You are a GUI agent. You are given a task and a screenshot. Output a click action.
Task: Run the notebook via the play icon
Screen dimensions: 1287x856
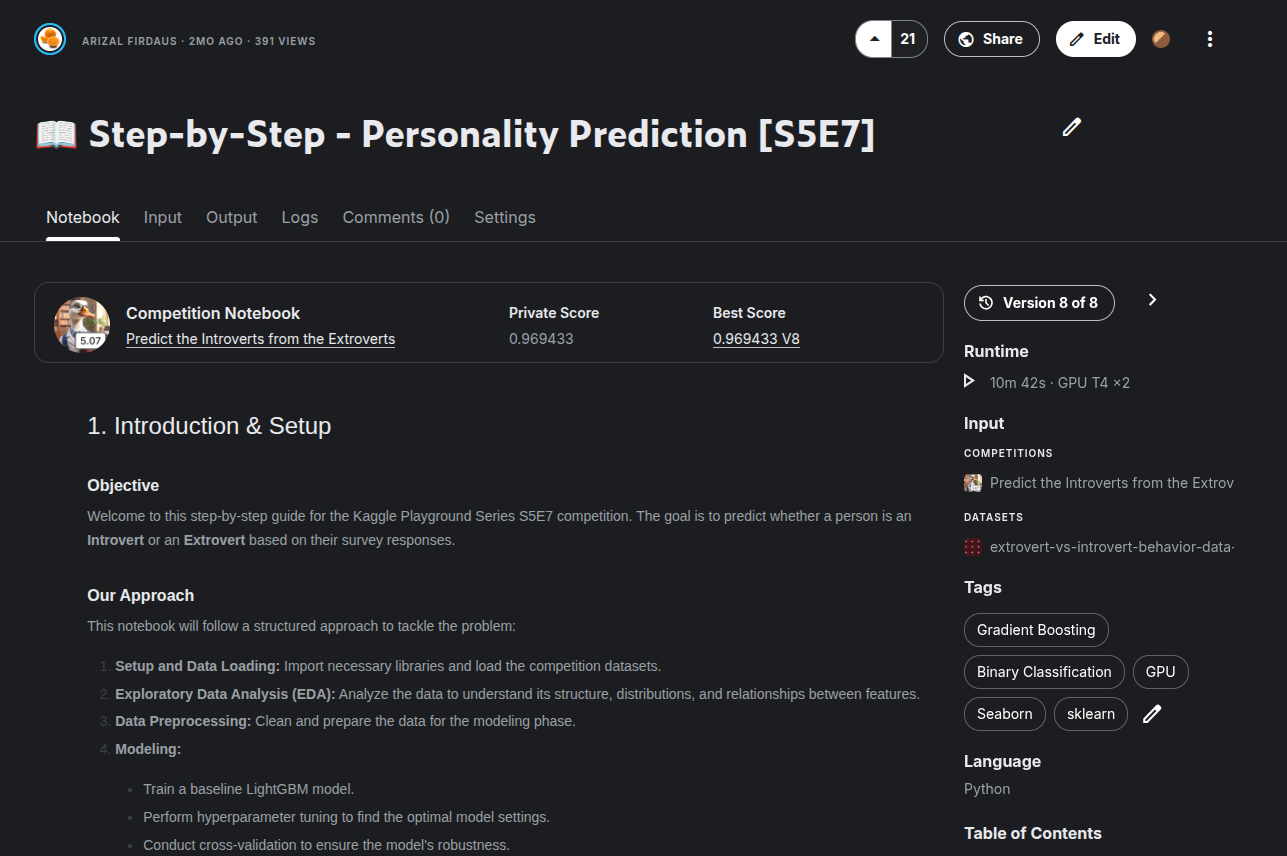(x=968, y=381)
